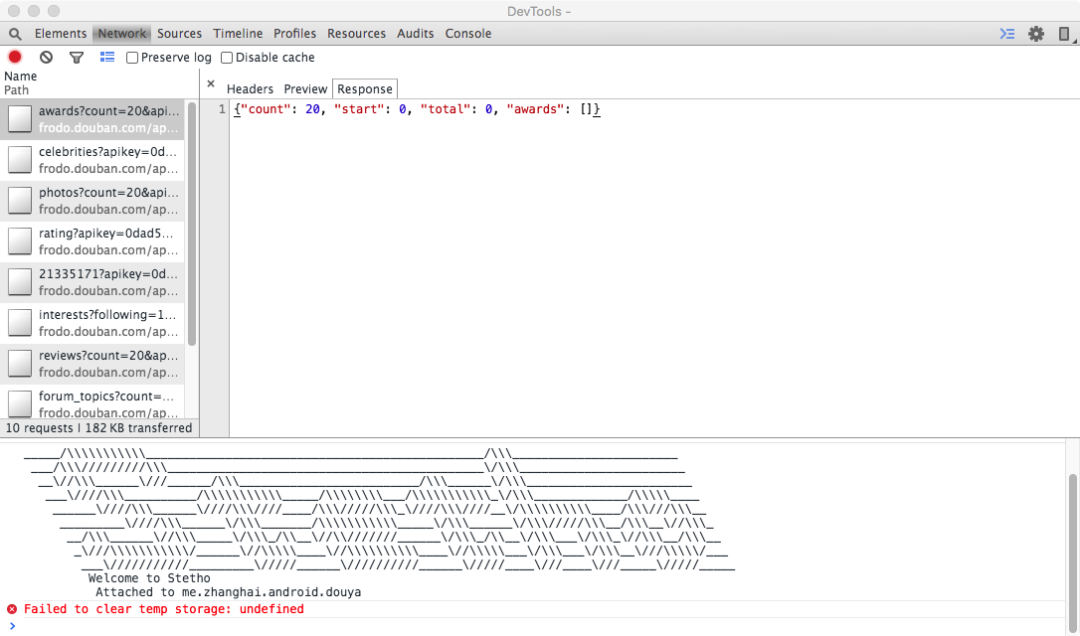1080x636 pixels.
Task: Select the rating?apikey request row
Action: 92,241
